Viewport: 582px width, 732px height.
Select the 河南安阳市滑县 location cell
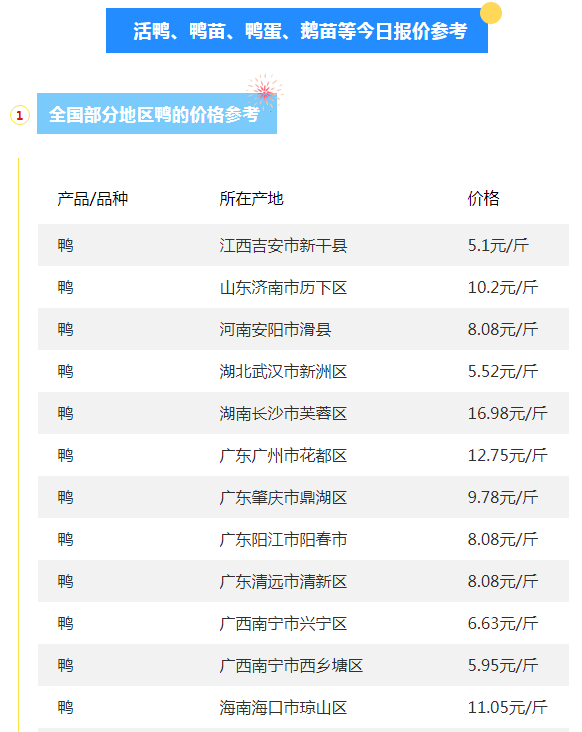point(275,330)
